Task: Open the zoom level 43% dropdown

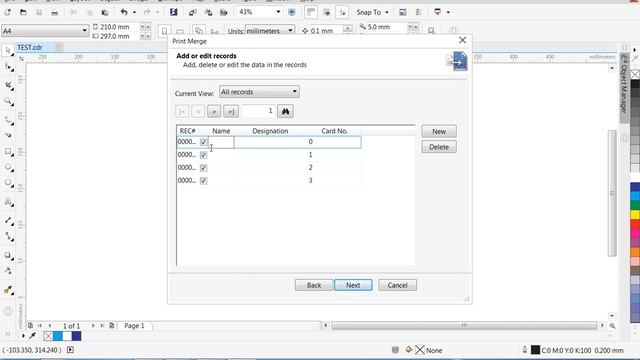Action: click(278, 12)
